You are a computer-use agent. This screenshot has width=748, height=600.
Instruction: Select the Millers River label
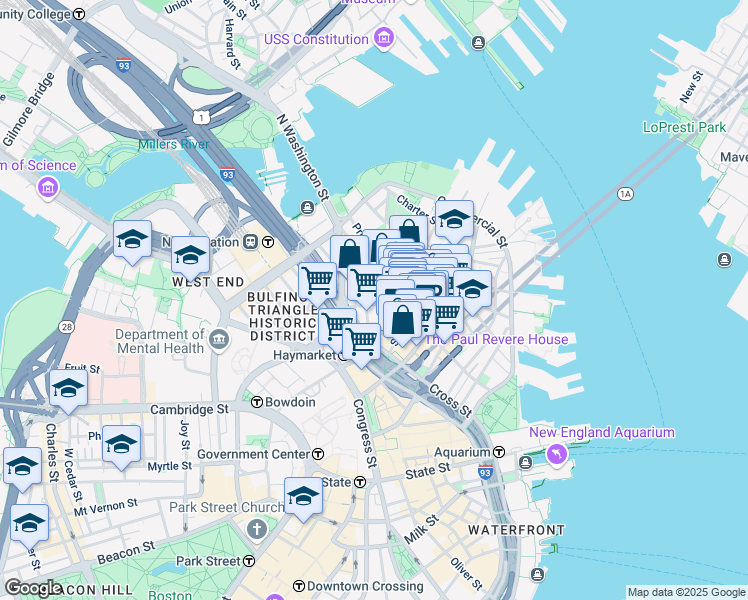pyautogui.click(x=174, y=144)
